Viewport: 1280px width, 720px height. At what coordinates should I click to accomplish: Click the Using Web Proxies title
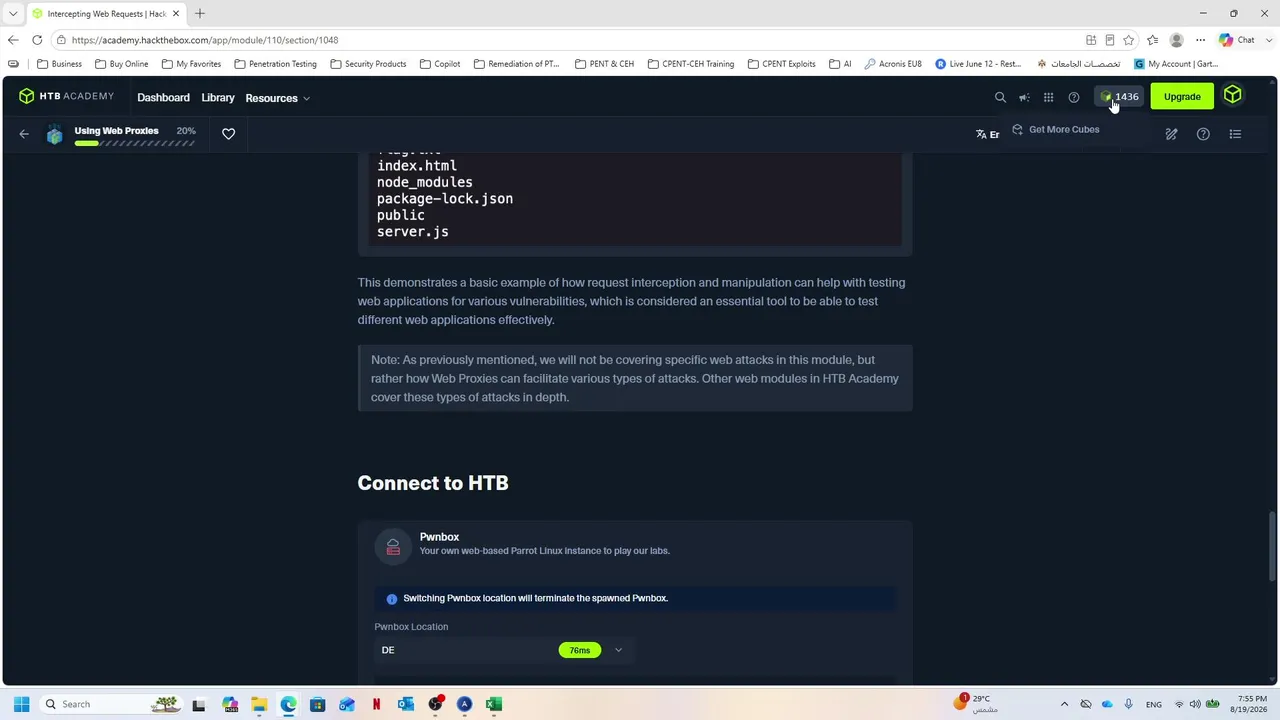pyautogui.click(x=116, y=131)
